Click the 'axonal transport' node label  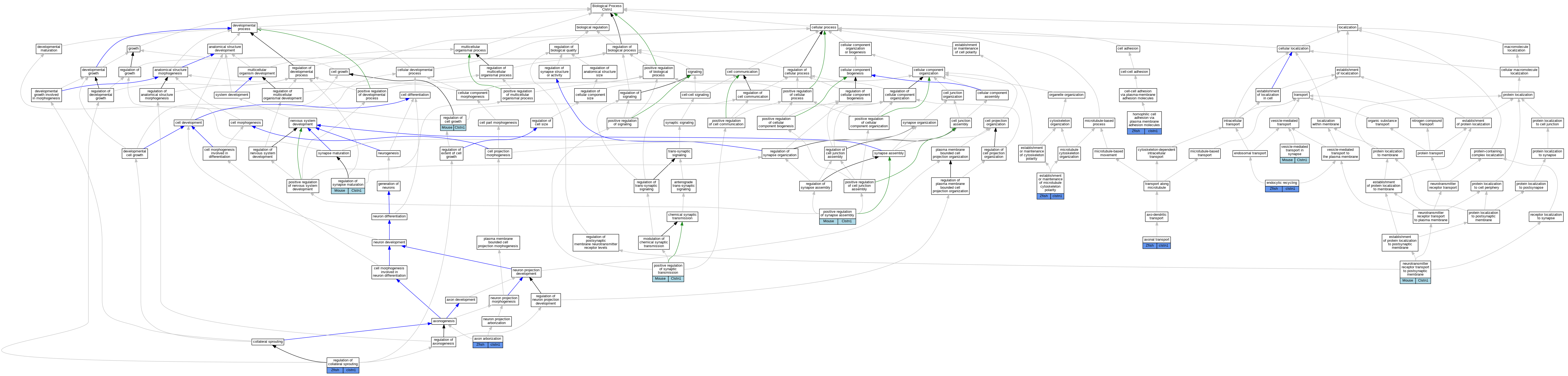click(x=1157, y=240)
